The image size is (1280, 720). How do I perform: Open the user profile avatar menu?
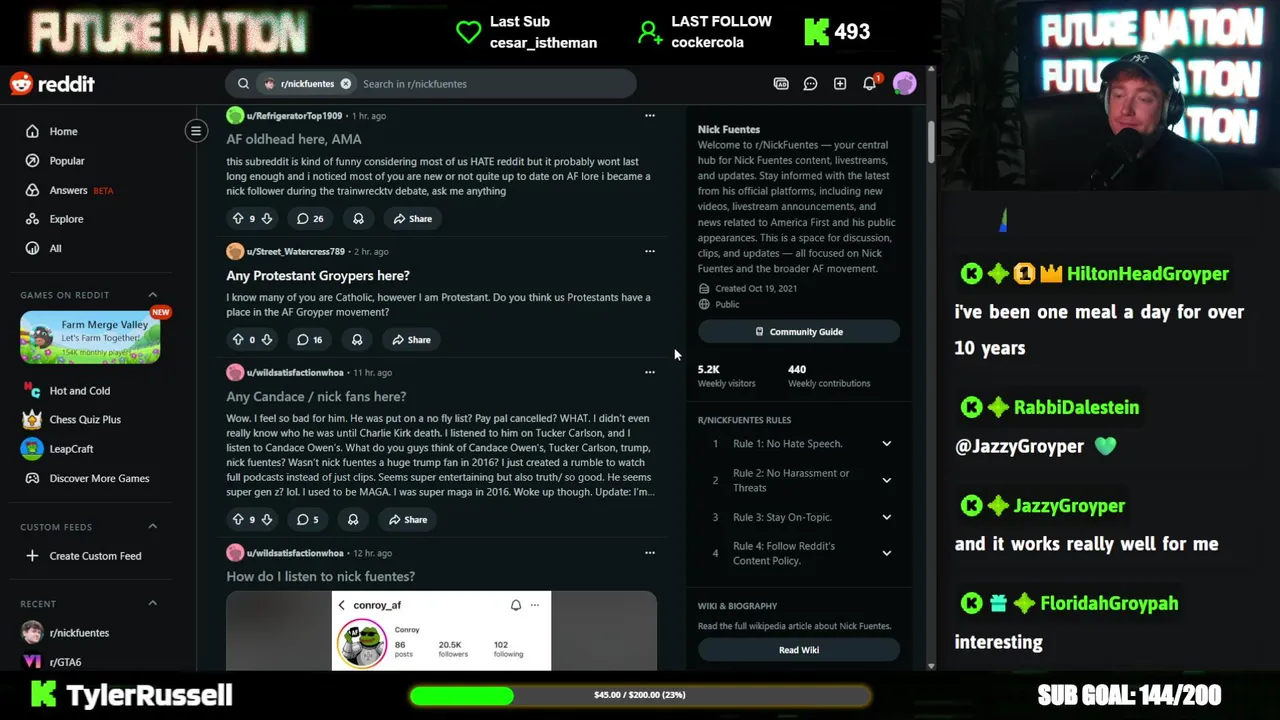click(x=904, y=84)
